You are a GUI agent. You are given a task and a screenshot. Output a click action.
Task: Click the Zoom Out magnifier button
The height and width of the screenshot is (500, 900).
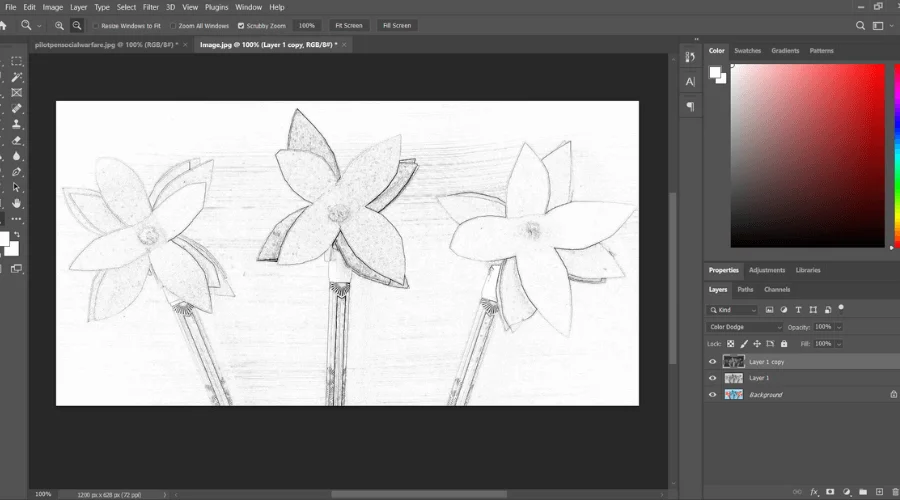[76, 26]
